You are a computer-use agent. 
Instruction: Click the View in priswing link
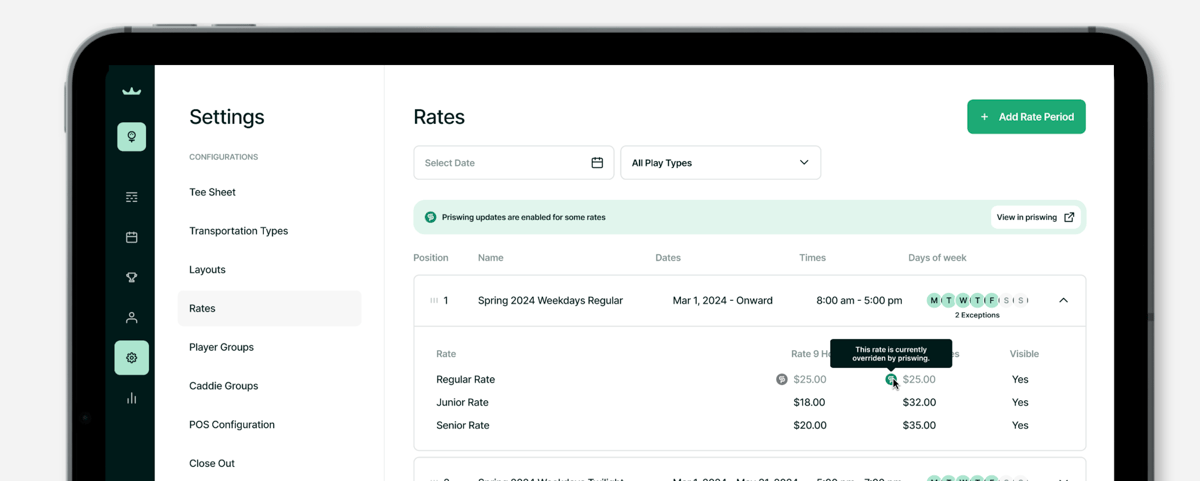(1035, 217)
